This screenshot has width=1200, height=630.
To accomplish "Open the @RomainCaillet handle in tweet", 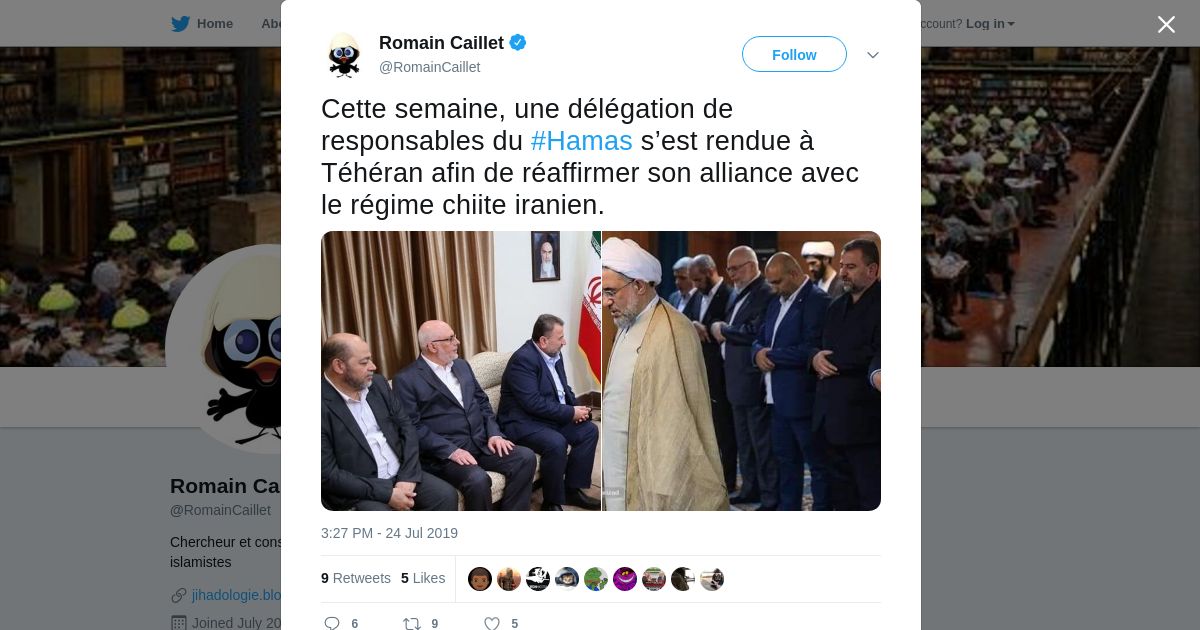I will [x=429, y=67].
